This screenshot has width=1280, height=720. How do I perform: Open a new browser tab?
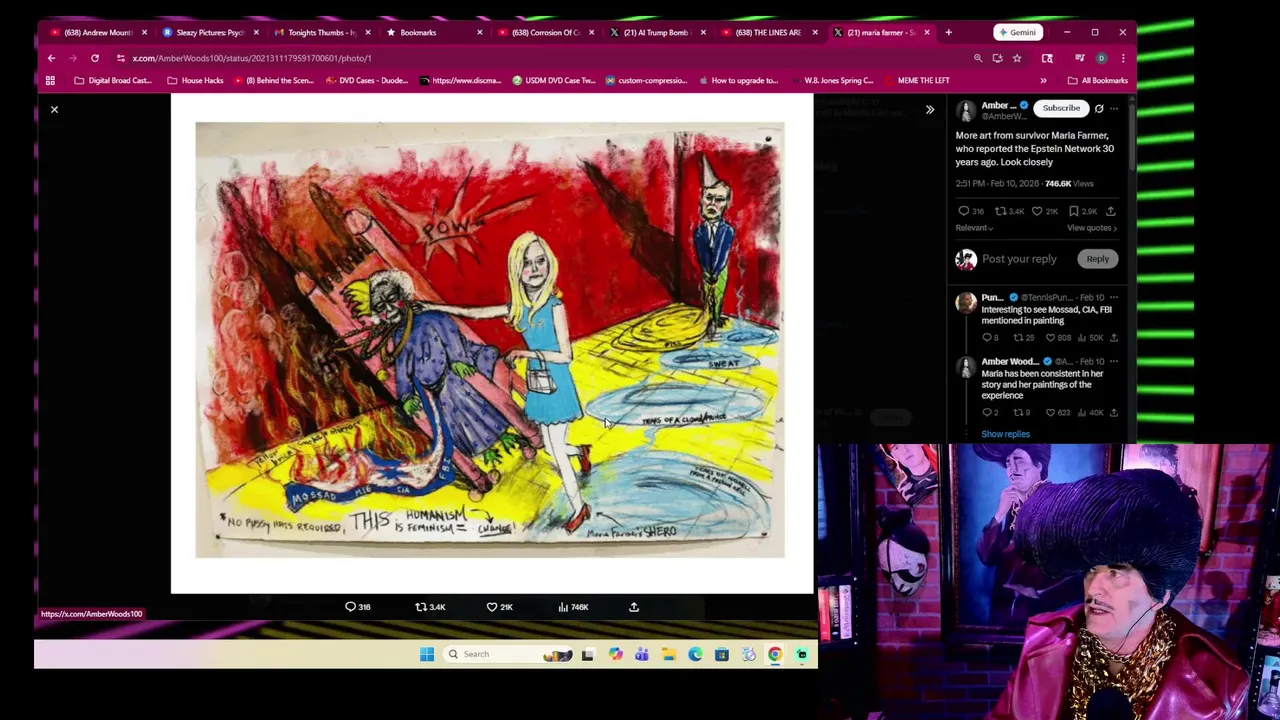tap(948, 33)
